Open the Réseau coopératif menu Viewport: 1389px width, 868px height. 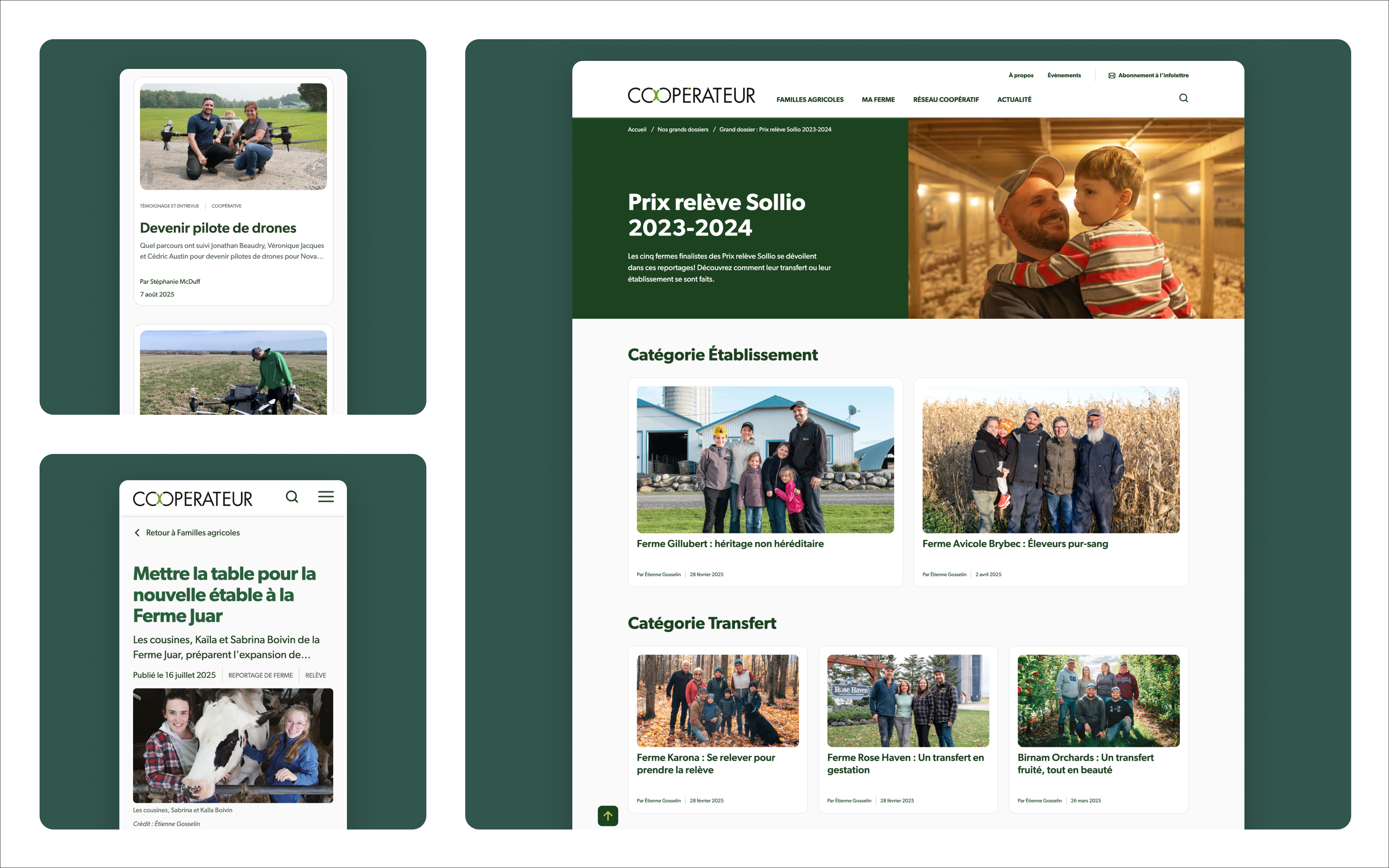click(x=945, y=100)
